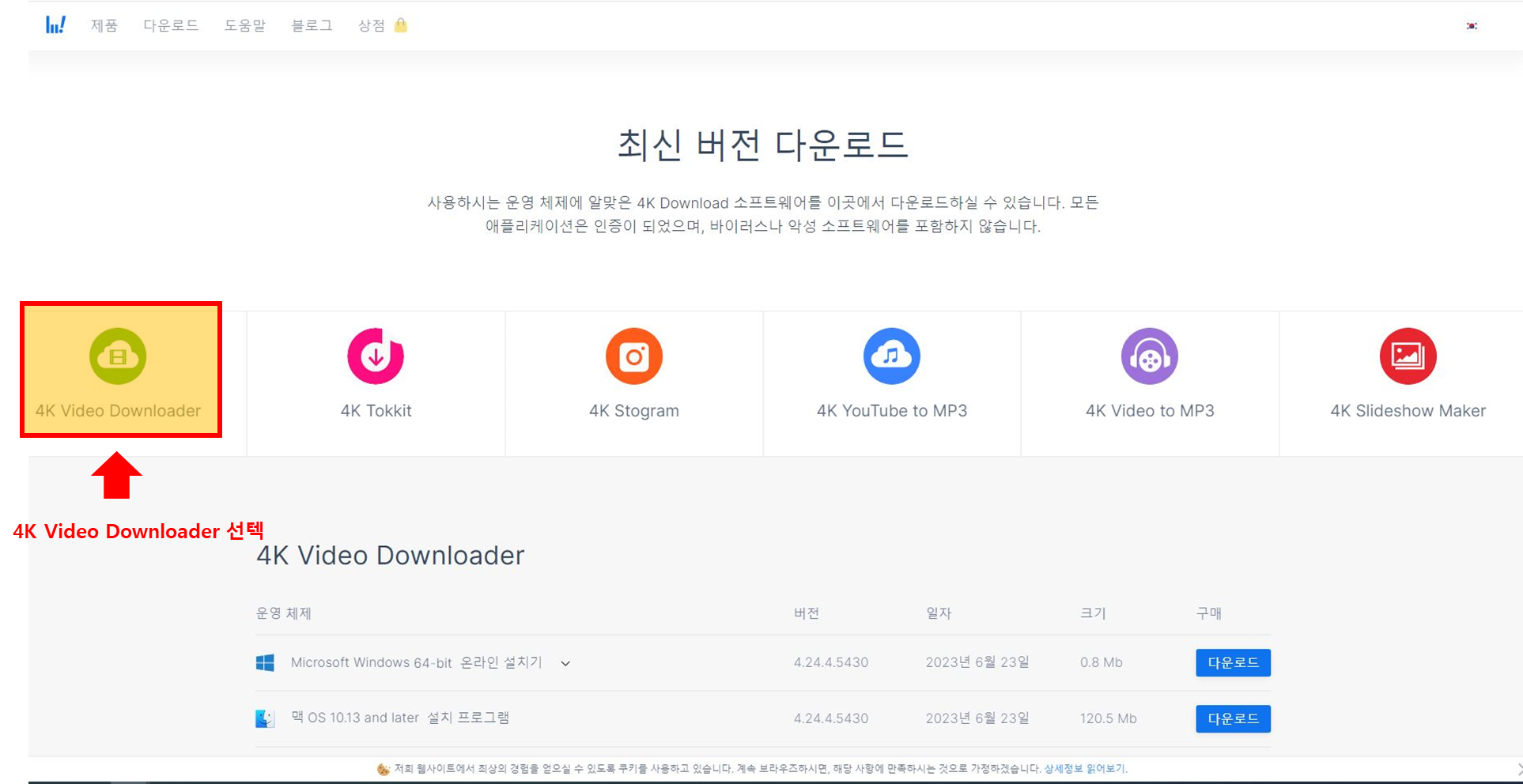Click the 4K YouTube to MP3 label
Viewport: 1523px width, 784px height.
tap(892, 411)
